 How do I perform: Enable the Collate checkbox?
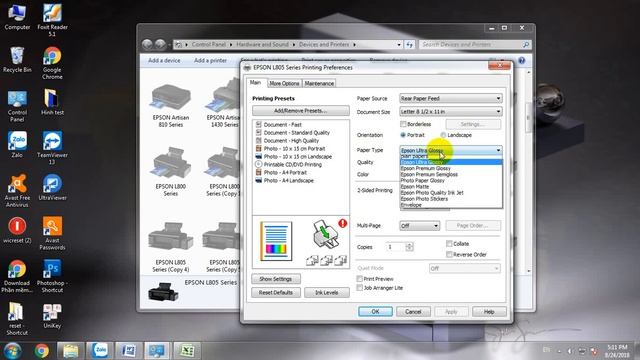[449, 244]
